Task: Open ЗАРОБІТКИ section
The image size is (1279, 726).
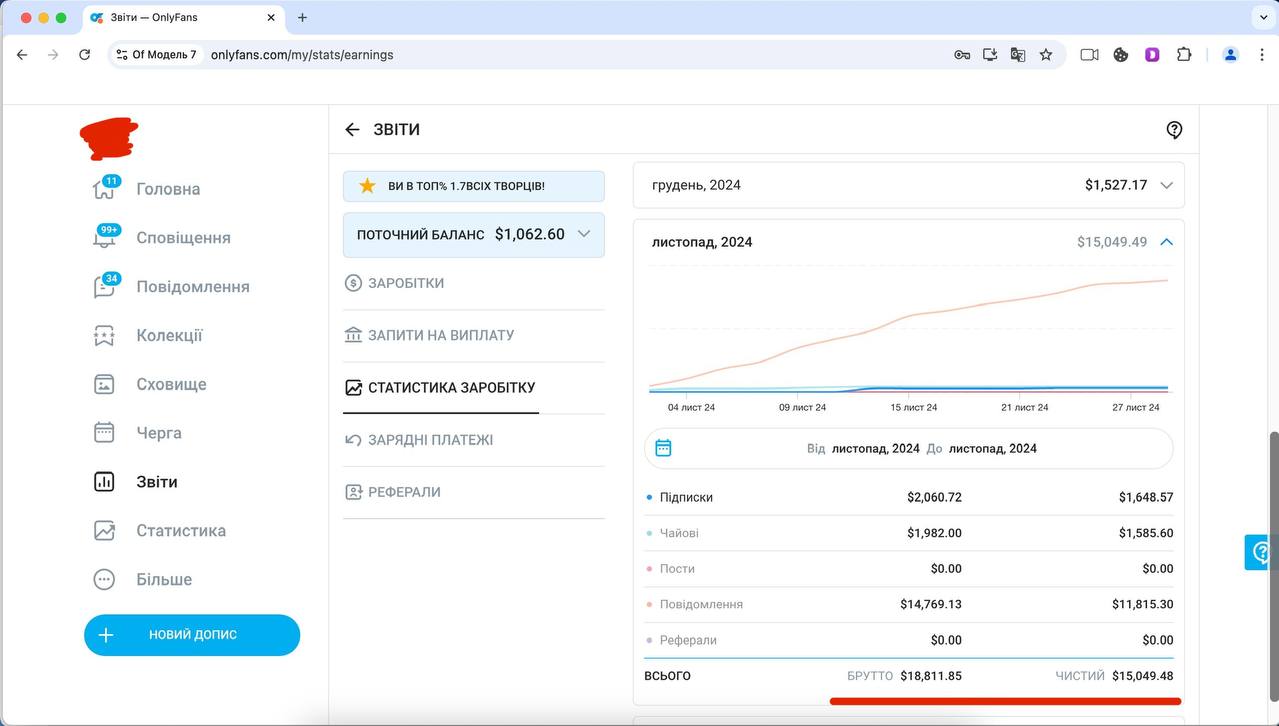Action: 474,283
